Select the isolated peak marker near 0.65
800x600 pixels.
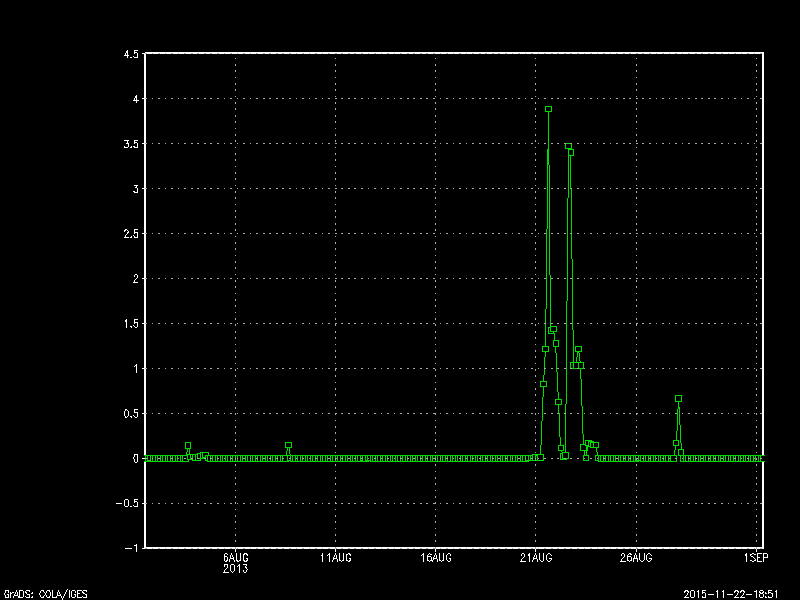click(x=679, y=398)
